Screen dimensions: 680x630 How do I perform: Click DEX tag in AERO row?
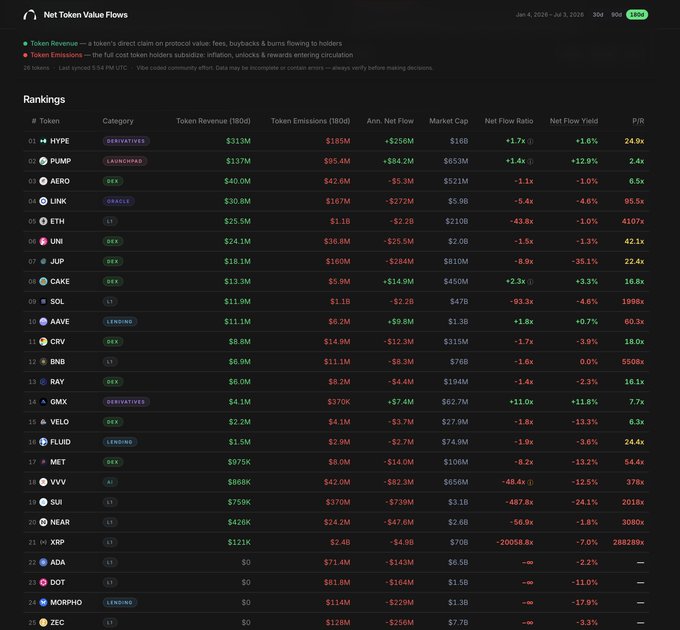click(113, 181)
